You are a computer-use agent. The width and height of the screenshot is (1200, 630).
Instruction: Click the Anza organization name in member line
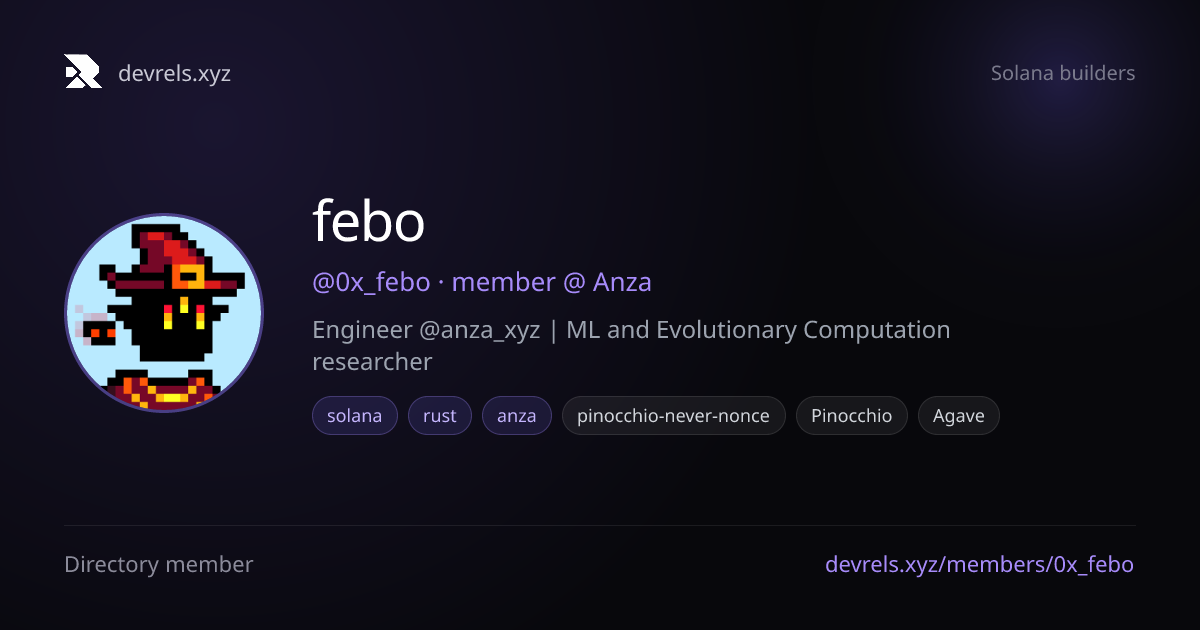[622, 282]
